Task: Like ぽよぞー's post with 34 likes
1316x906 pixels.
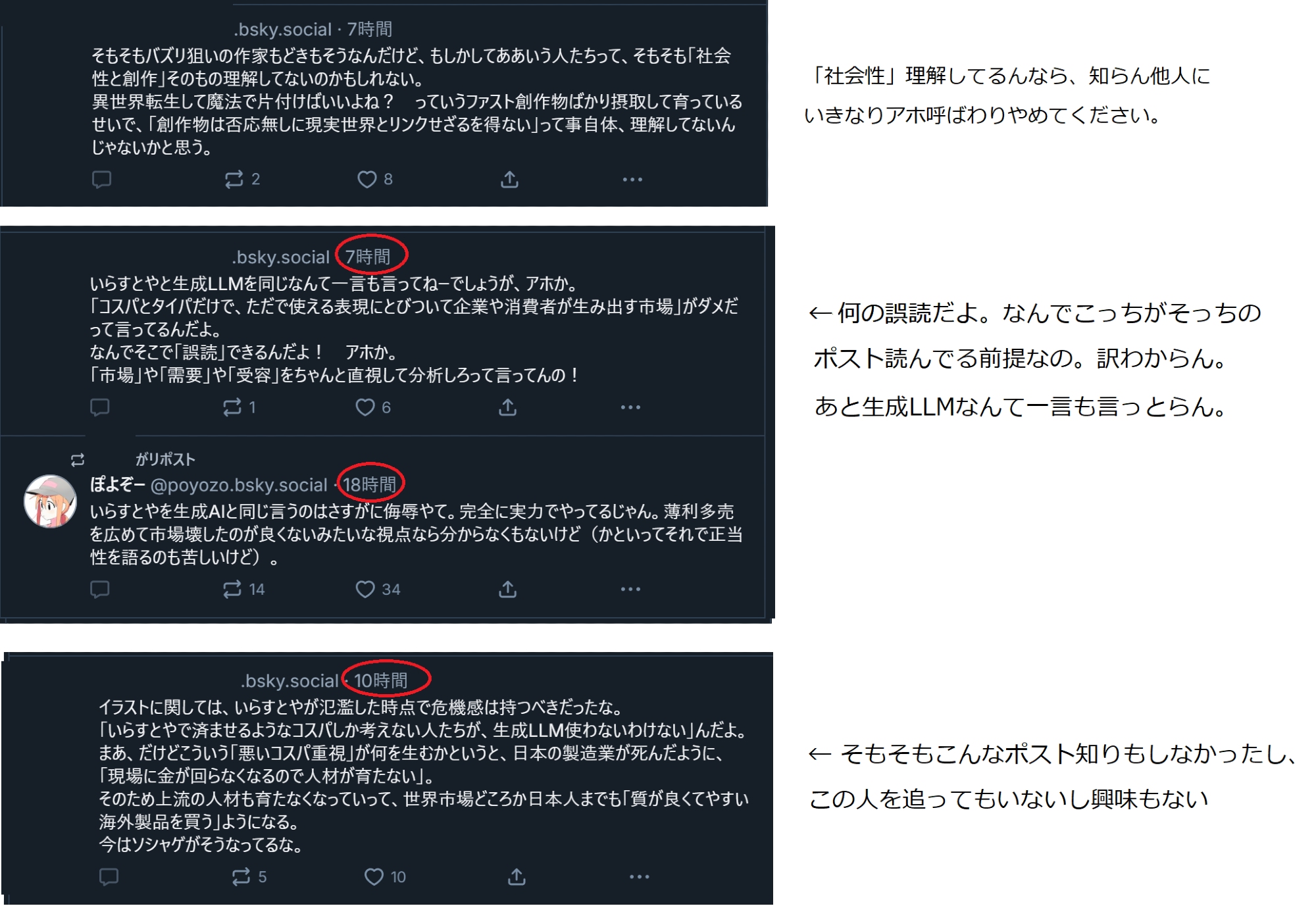Action: point(365,589)
